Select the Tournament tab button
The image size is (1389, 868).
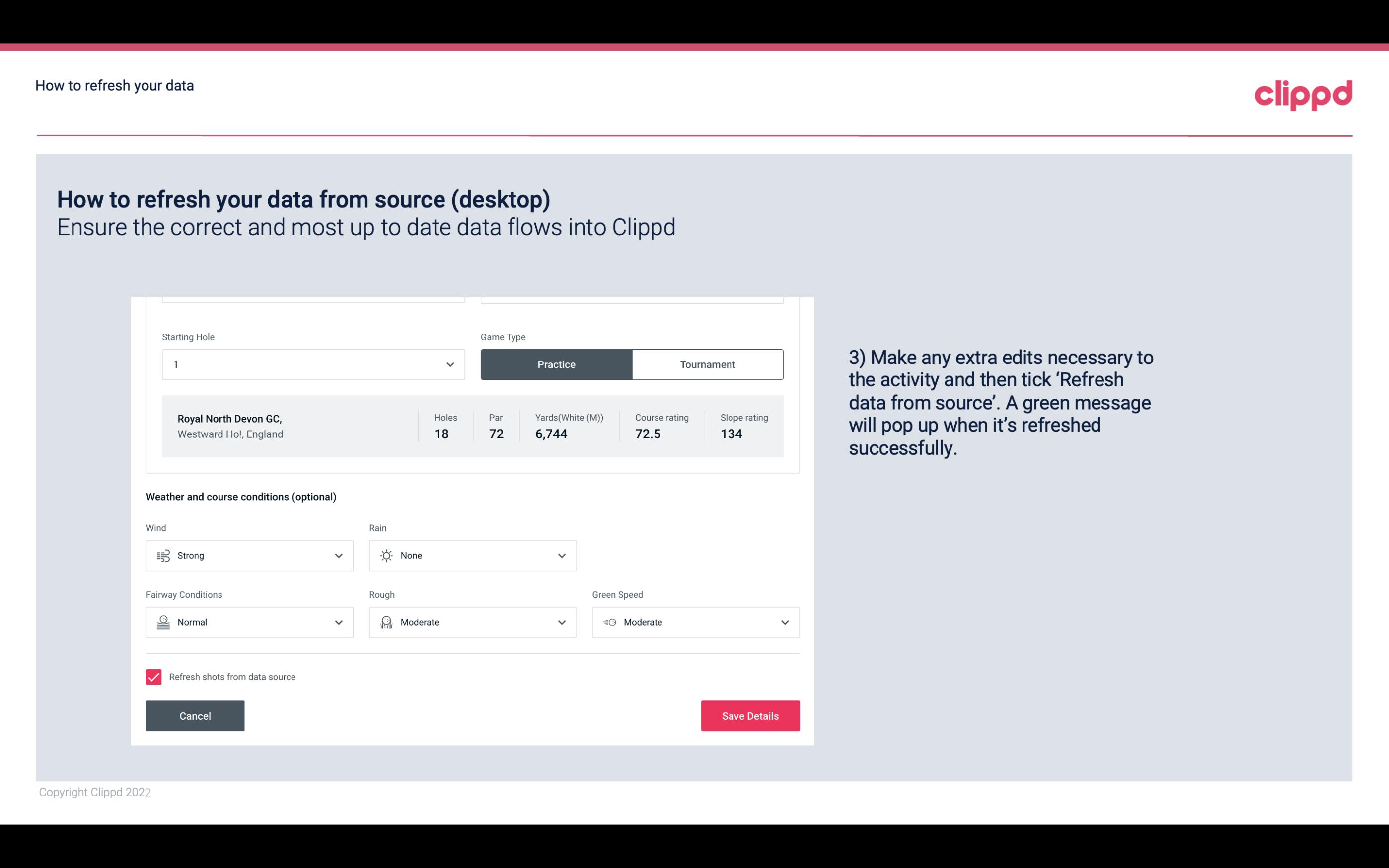pos(707,364)
